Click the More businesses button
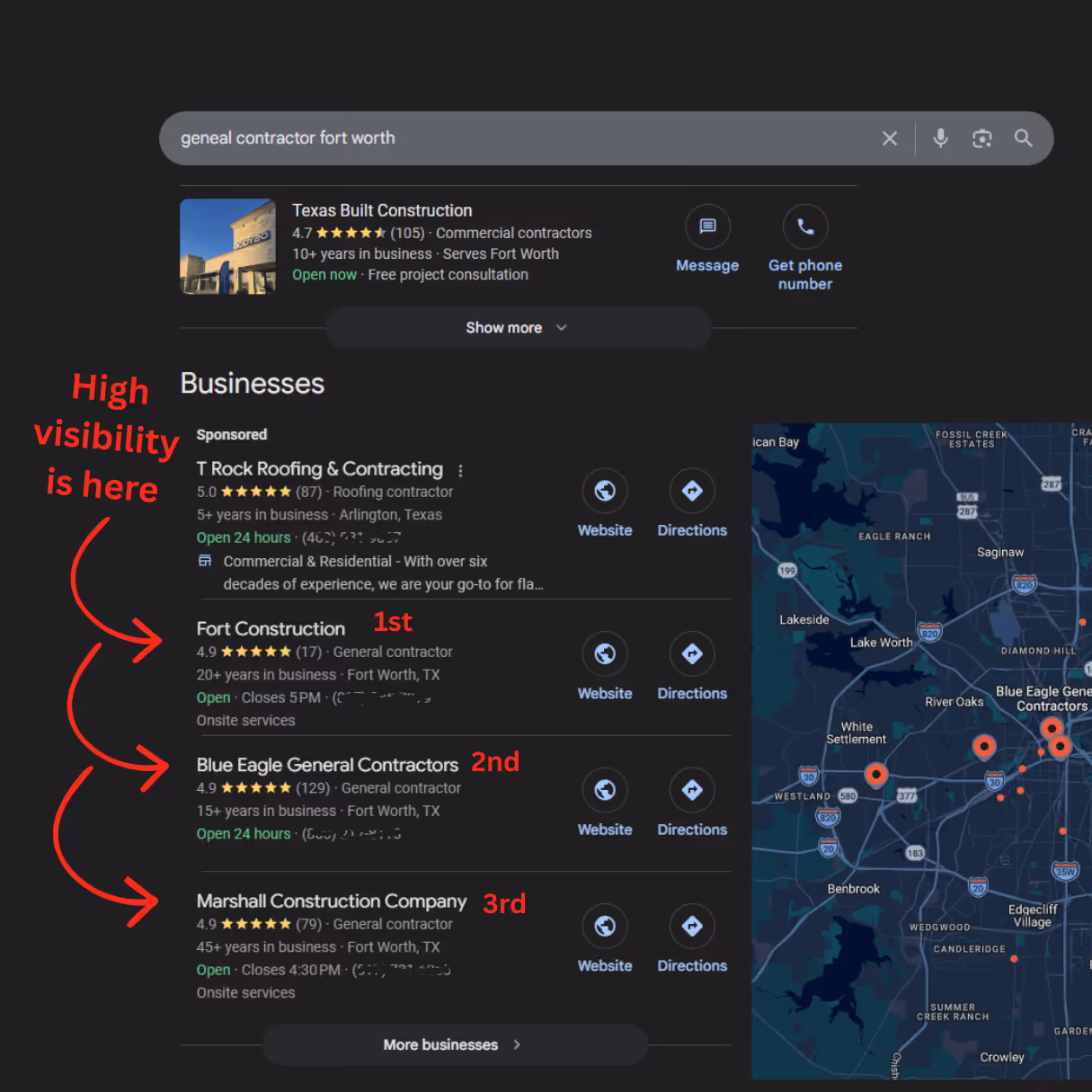This screenshot has width=1092, height=1092. [455, 1044]
